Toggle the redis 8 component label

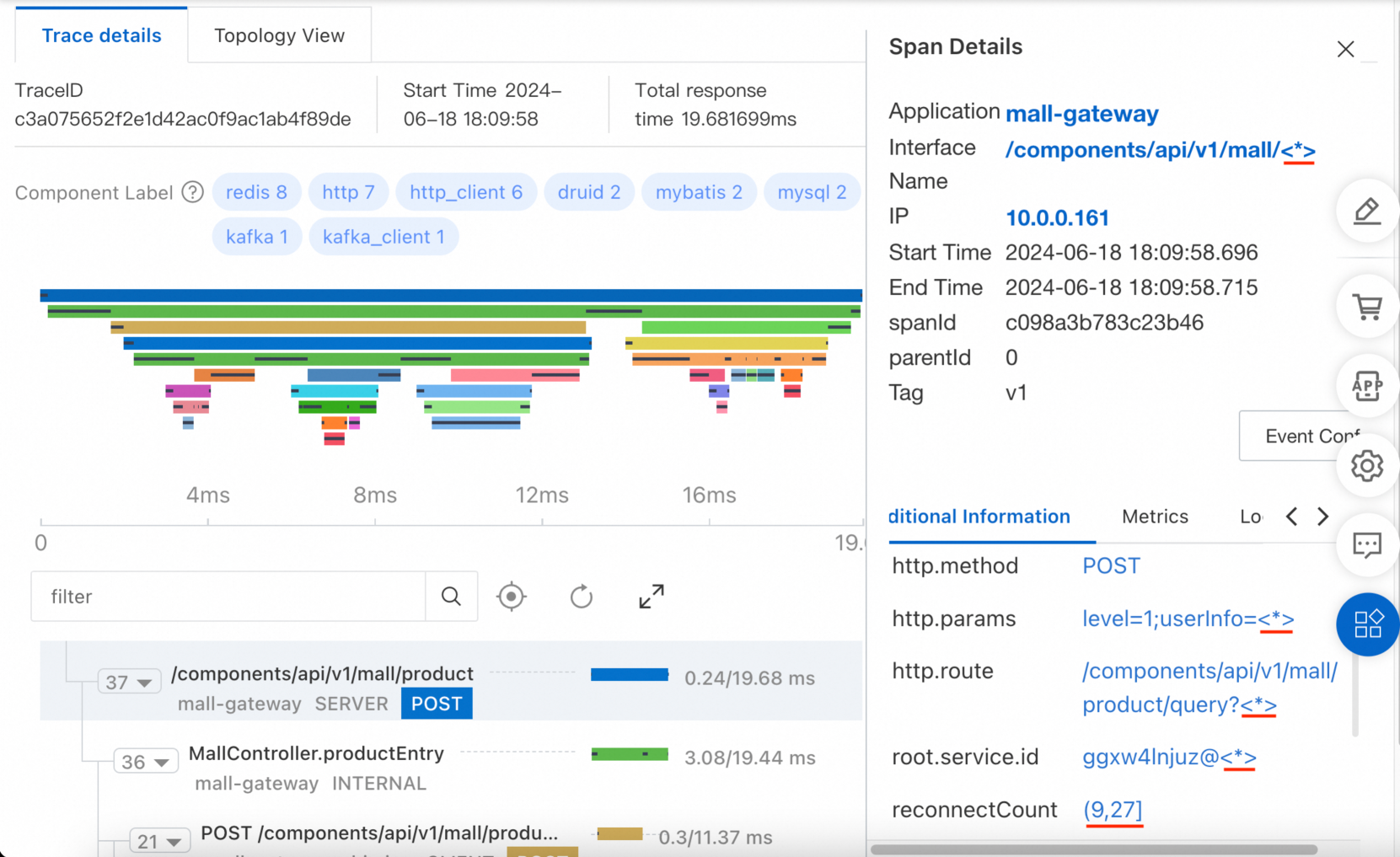click(x=256, y=192)
